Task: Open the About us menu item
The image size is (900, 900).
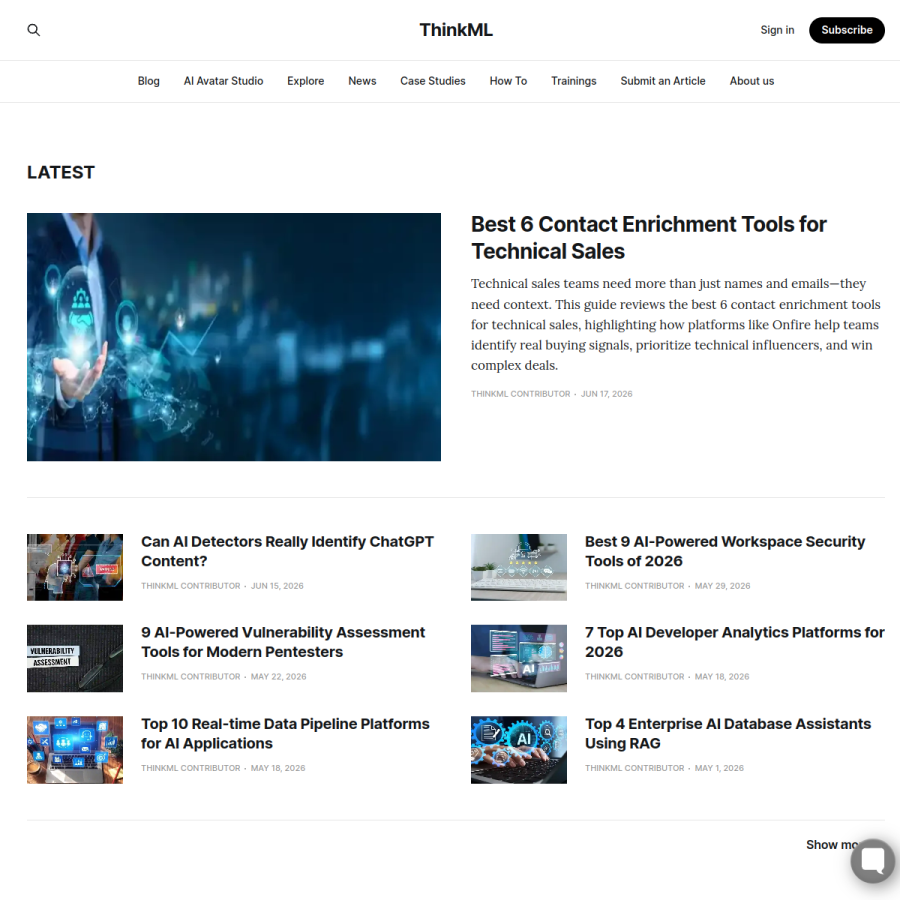Action: [x=751, y=81]
